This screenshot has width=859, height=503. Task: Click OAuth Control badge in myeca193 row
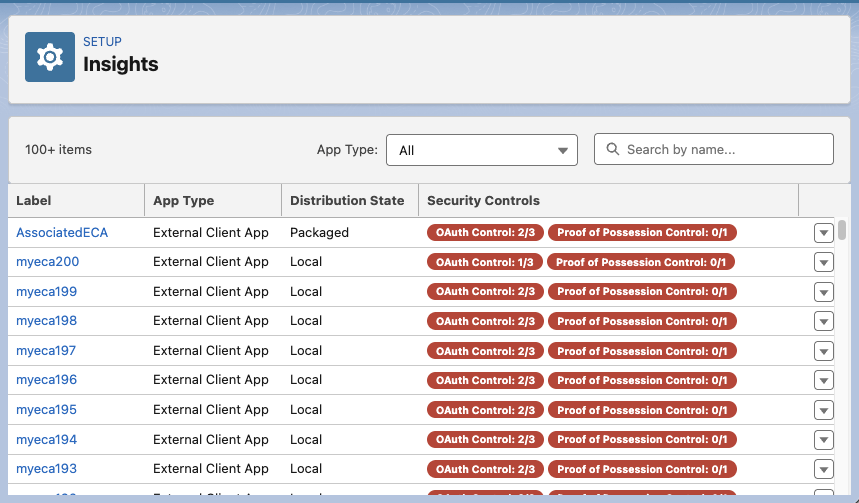pos(485,469)
